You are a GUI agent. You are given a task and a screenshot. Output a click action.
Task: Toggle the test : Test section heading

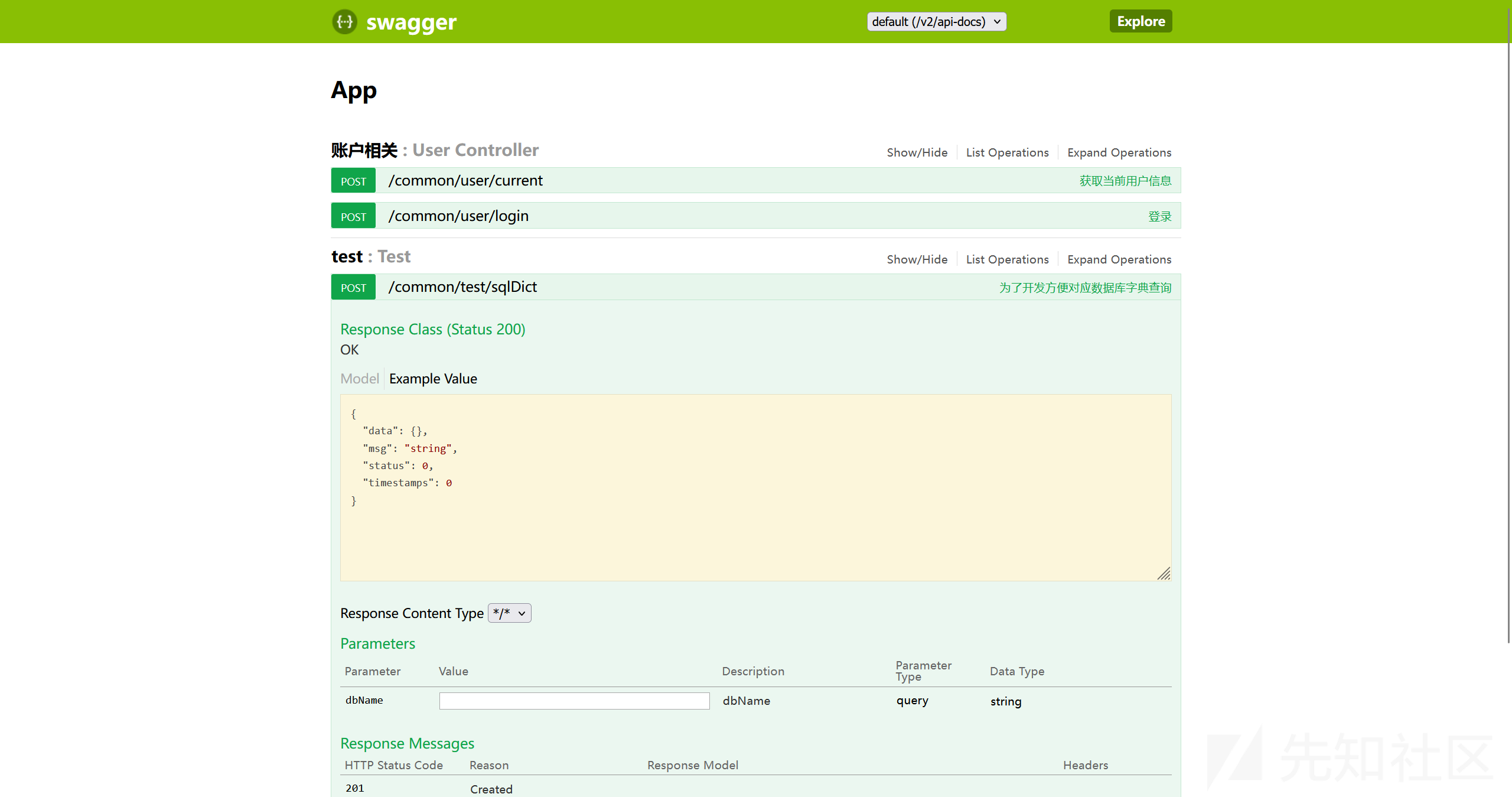tap(371, 256)
